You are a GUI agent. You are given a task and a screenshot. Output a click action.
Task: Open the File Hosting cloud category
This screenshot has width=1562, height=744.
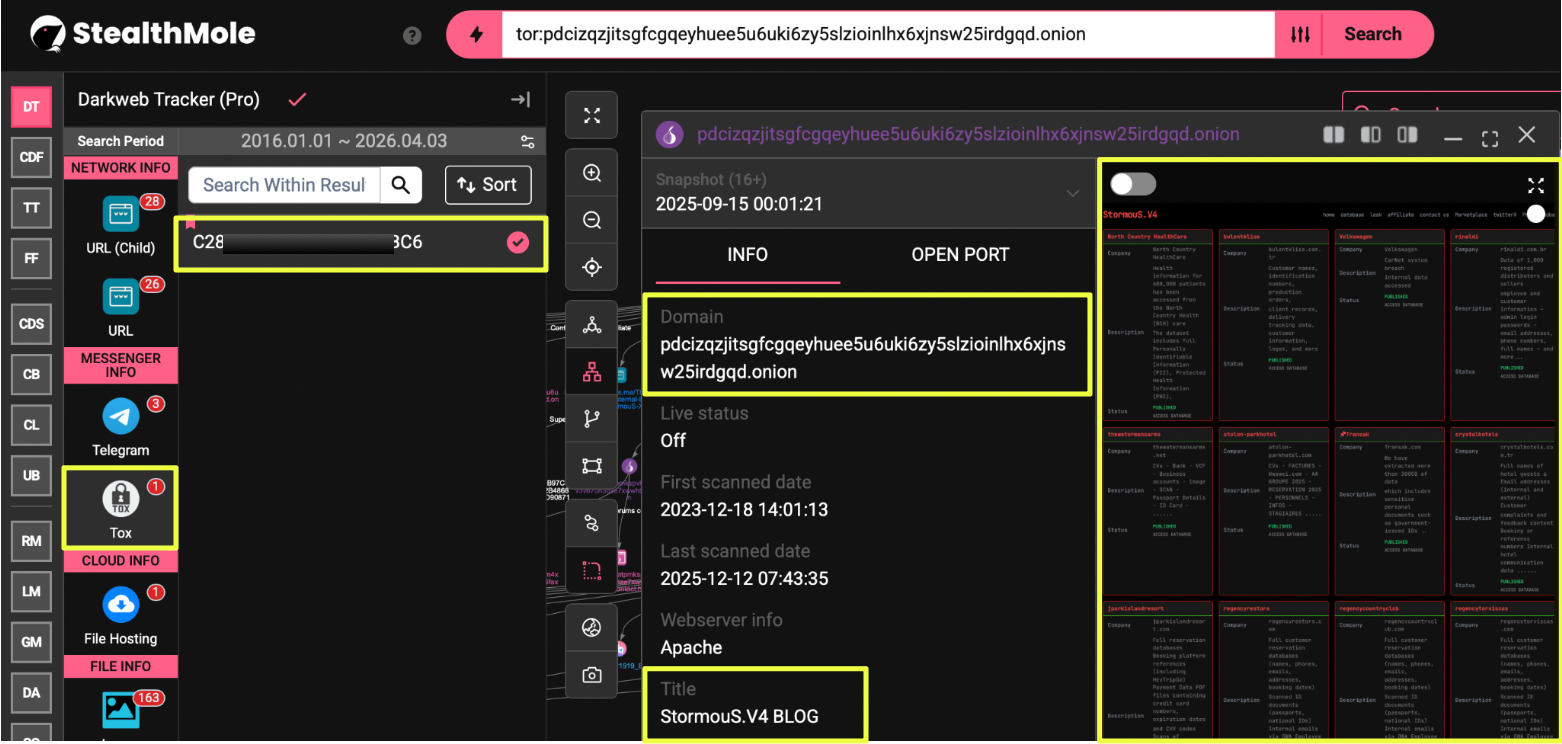pos(121,613)
